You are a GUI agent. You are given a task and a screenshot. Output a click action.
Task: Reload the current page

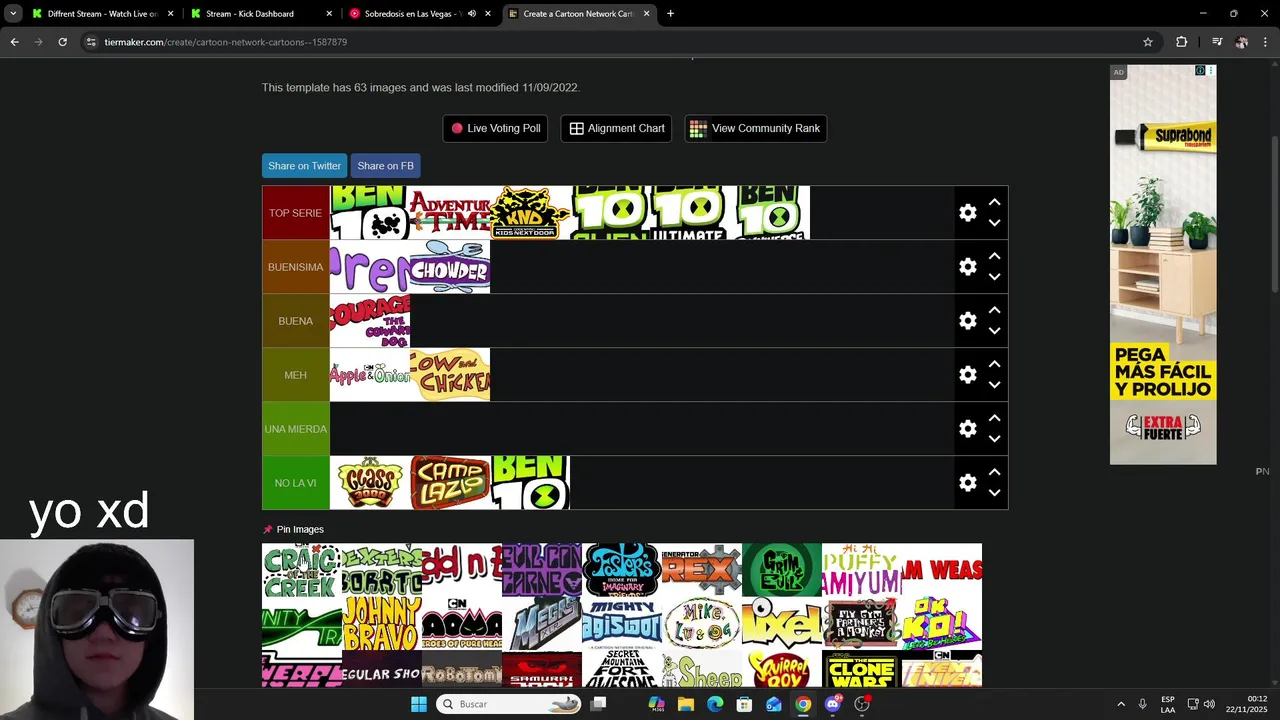[x=62, y=42]
